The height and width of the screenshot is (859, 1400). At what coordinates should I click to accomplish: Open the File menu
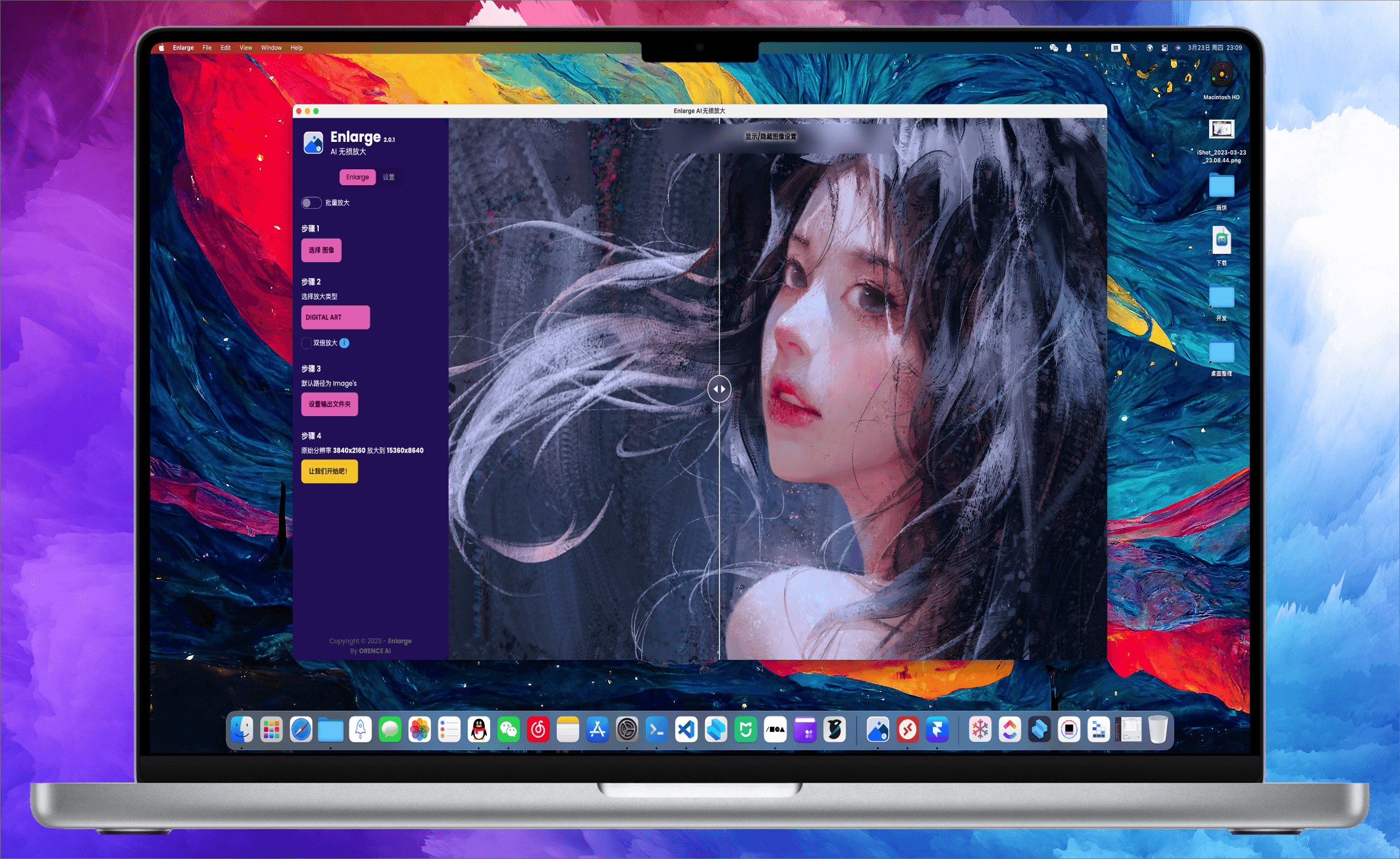tap(207, 48)
